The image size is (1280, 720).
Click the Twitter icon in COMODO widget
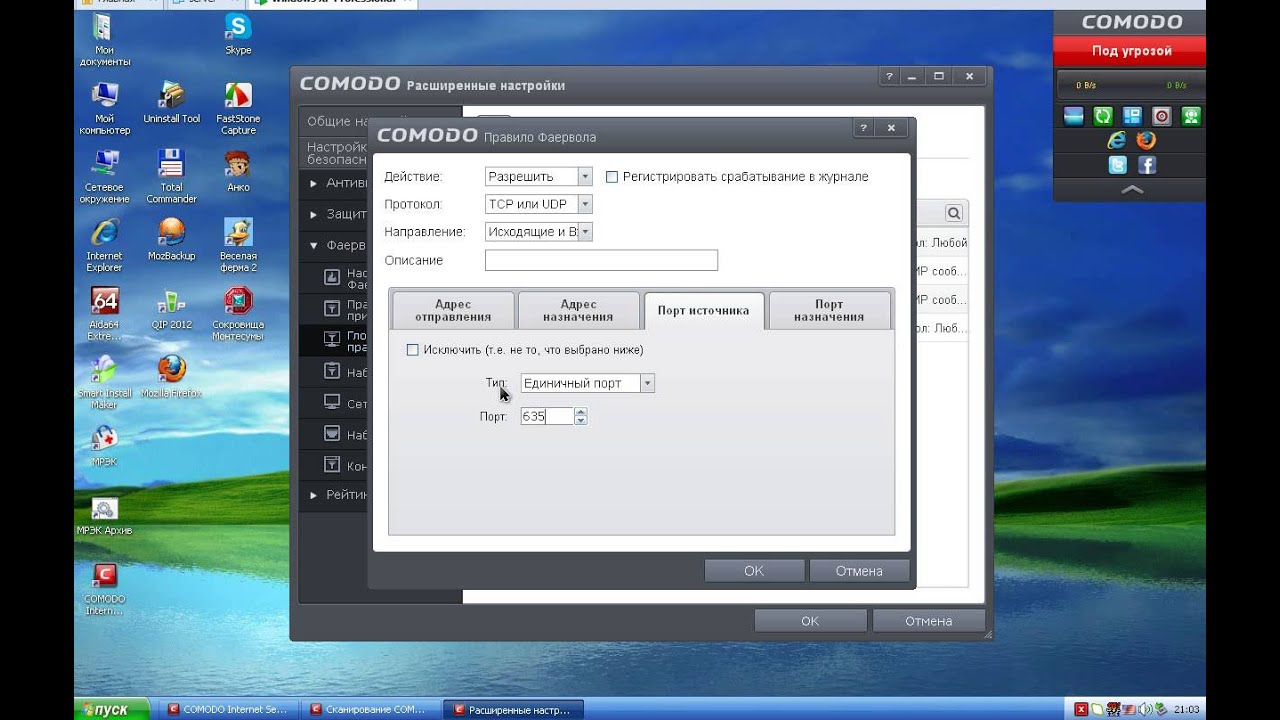coord(1117,165)
